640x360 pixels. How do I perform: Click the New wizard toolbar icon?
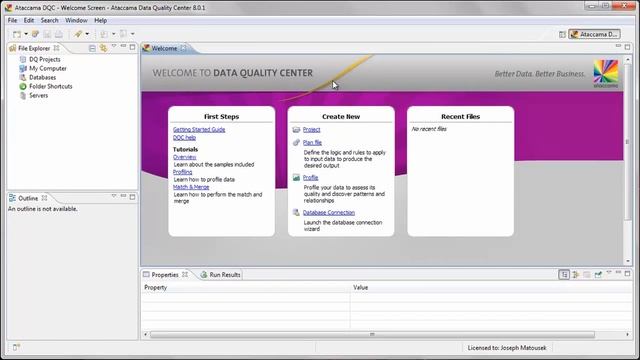(x=17, y=34)
